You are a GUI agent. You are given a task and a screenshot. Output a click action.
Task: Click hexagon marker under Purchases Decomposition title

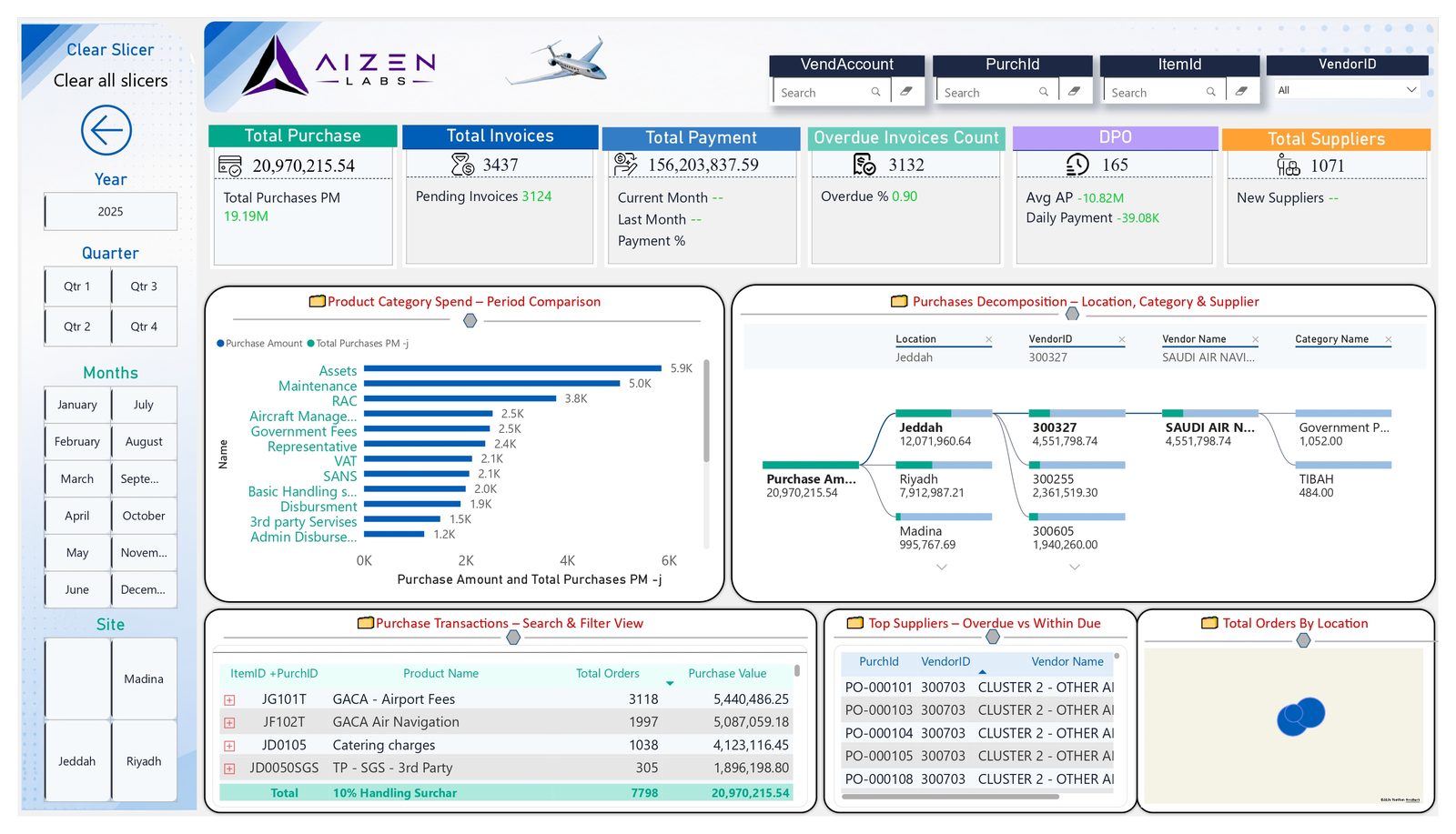pyautogui.click(x=1072, y=313)
